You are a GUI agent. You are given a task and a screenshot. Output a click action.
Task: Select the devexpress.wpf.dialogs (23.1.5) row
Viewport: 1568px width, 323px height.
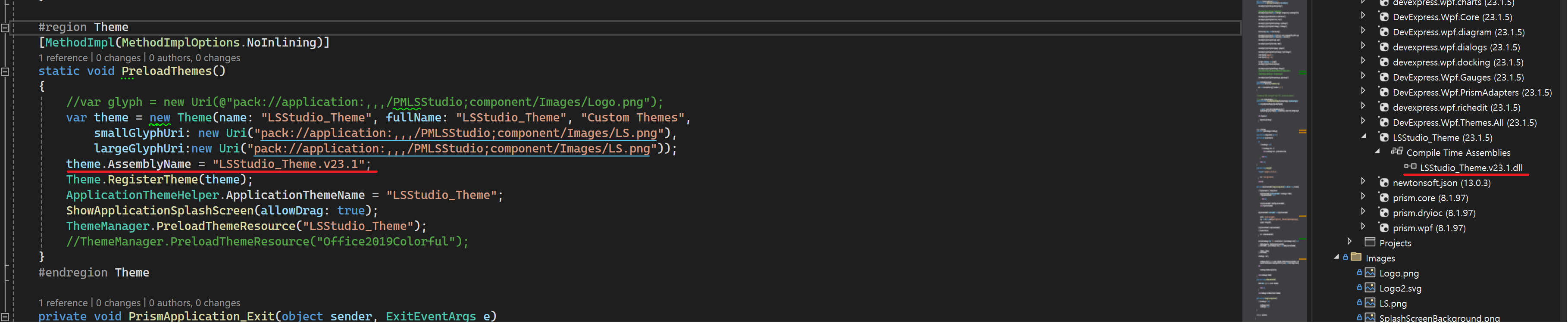[x=1456, y=47]
